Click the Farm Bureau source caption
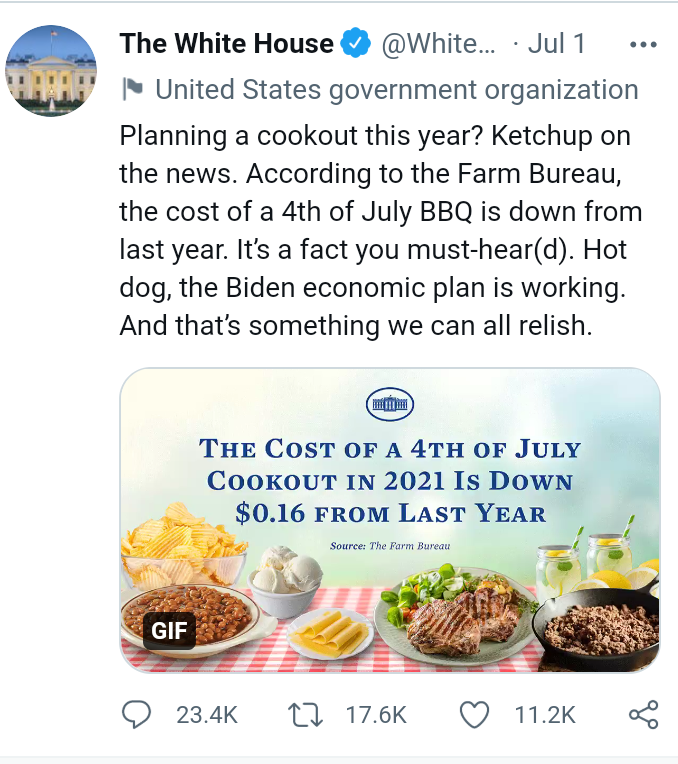Screen dimensions: 678x764 [390, 546]
